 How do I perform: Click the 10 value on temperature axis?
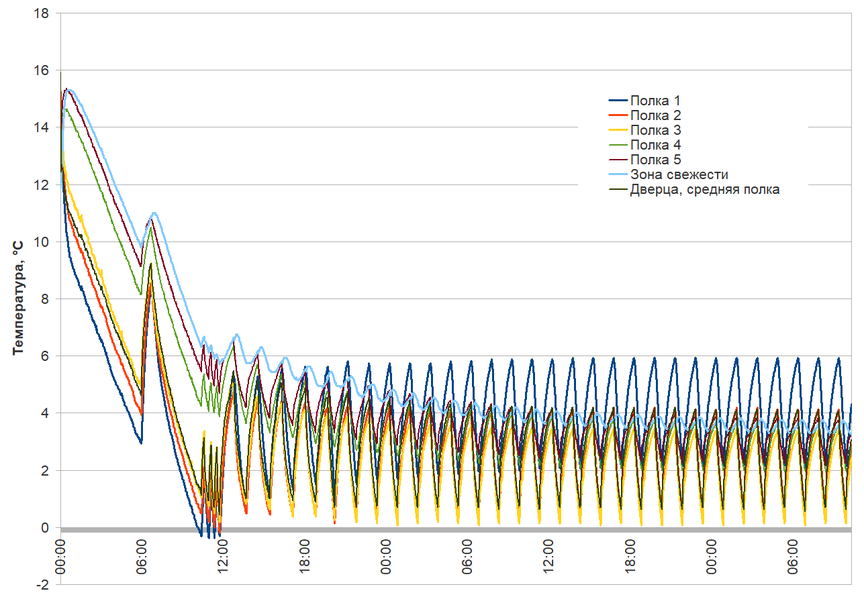point(41,242)
